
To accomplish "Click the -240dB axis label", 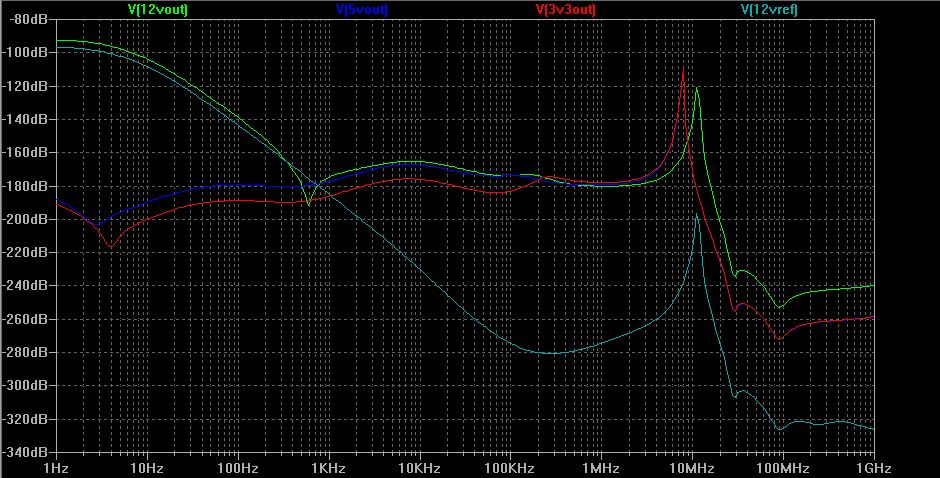I will click(x=25, y=285).
